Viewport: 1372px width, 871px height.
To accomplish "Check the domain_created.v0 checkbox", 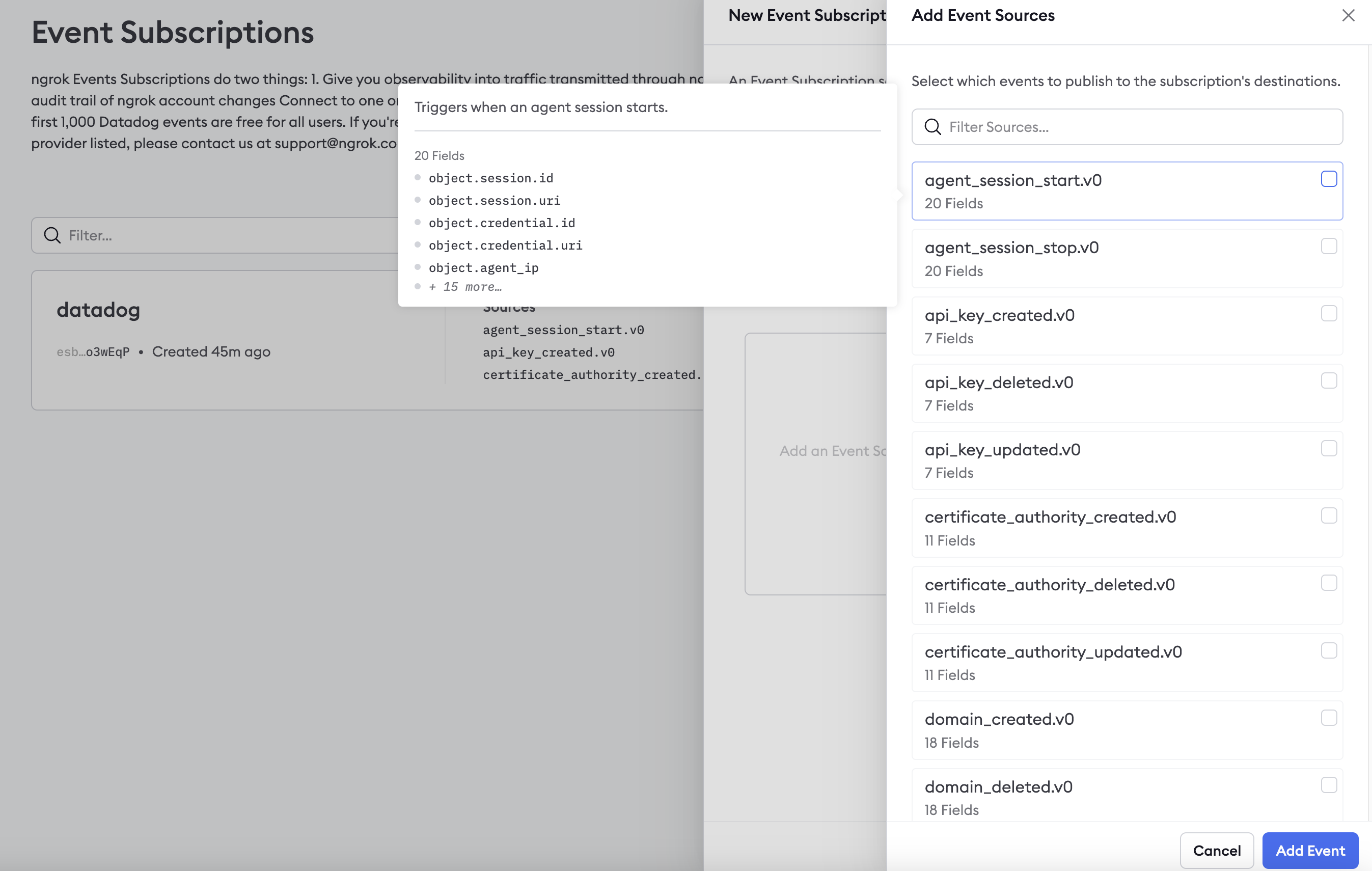I will click(x=1328, y=718).
